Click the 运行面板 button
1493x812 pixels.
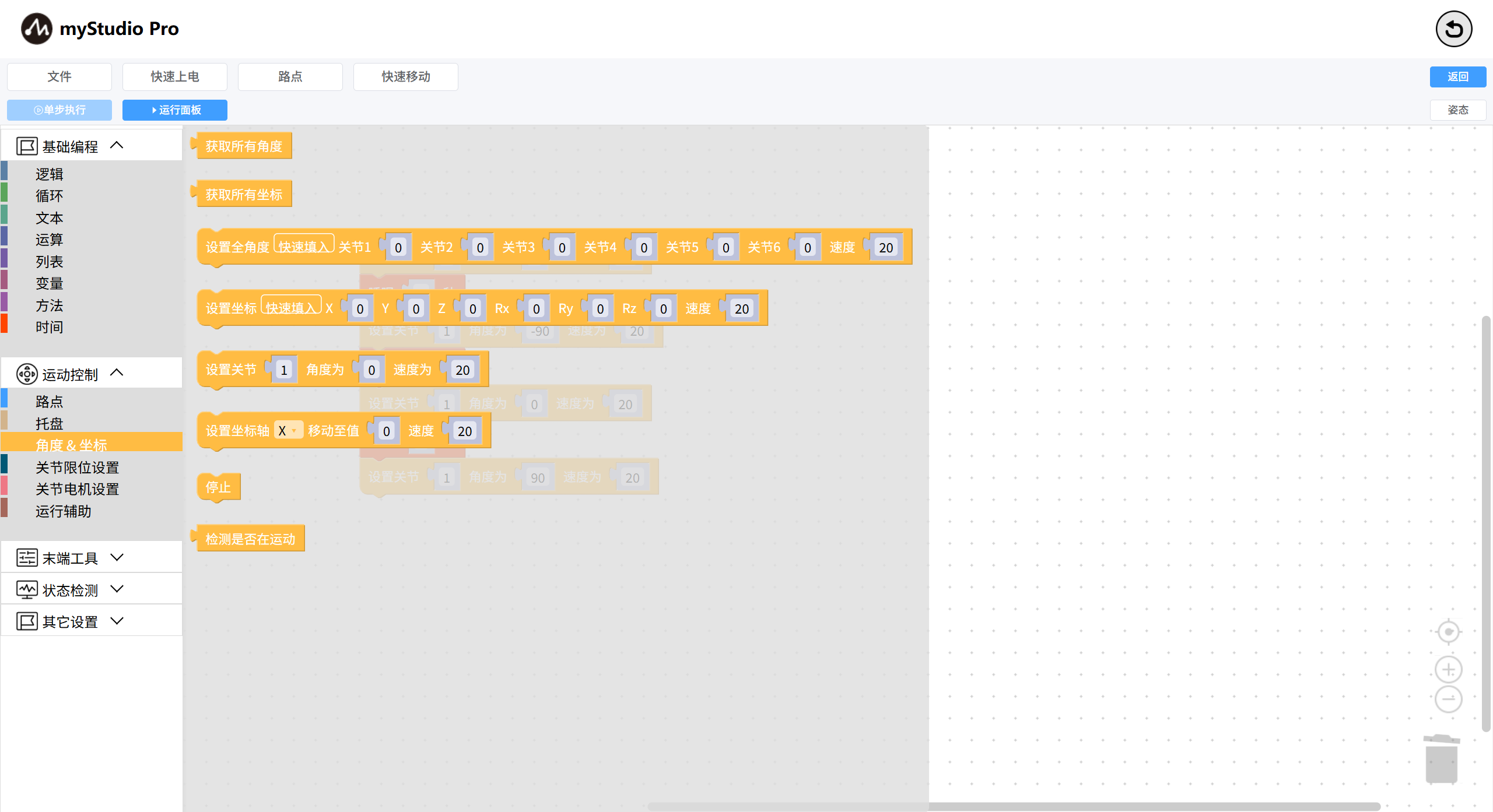click(175, 110)
